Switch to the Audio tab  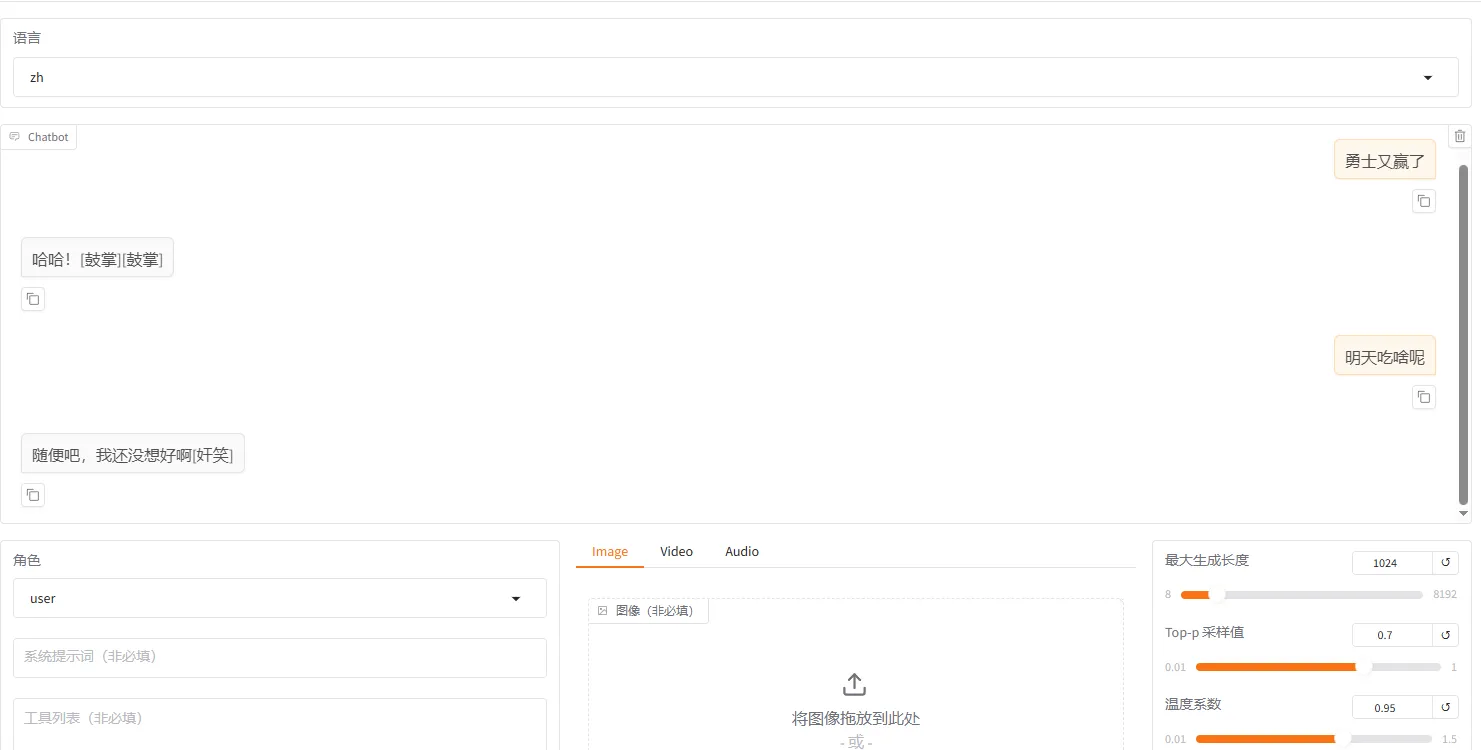tap(742, 552)
